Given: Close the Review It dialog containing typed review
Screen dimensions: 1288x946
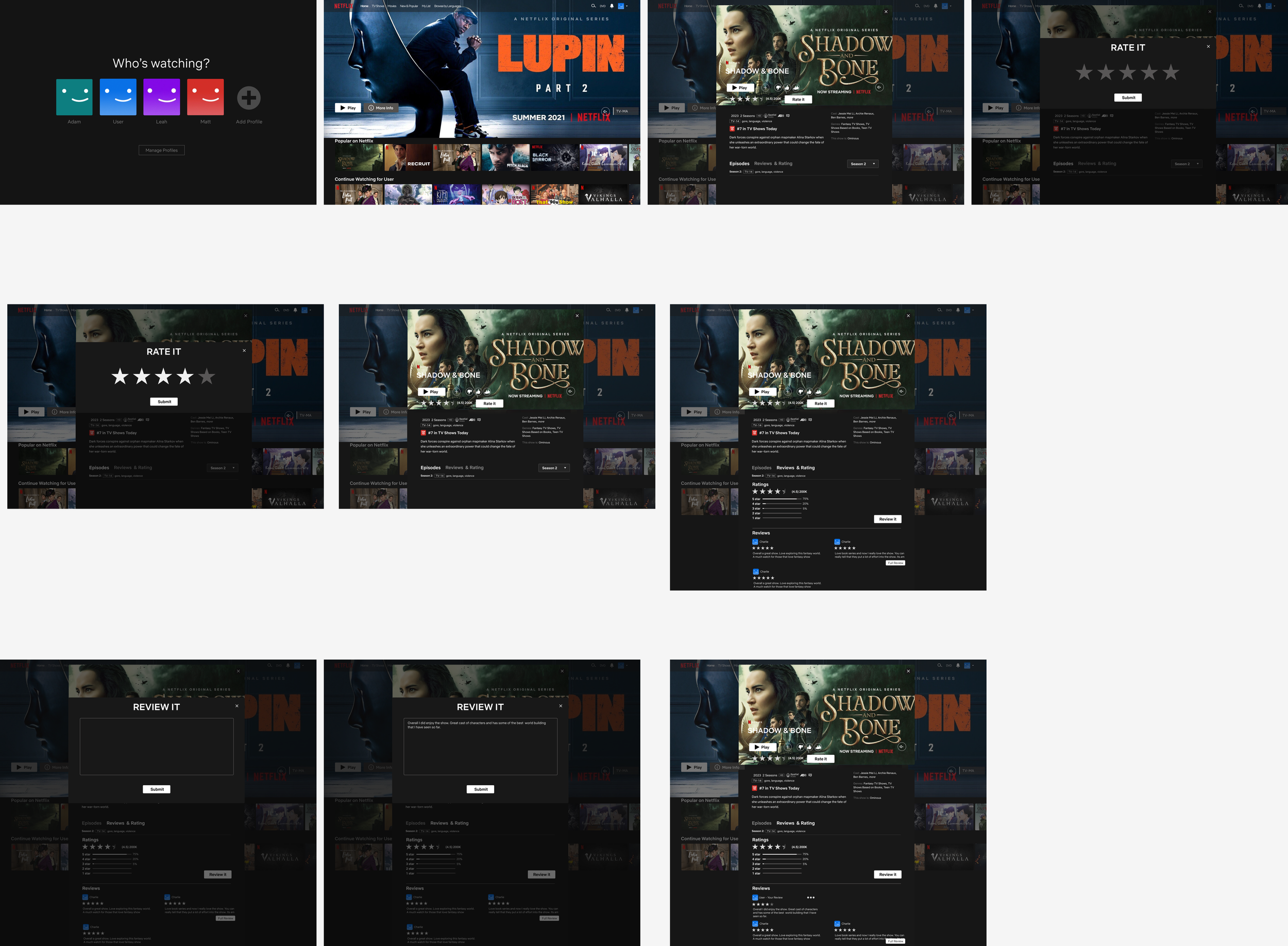Looking at the screenshot, I should [x=561, y=706].
